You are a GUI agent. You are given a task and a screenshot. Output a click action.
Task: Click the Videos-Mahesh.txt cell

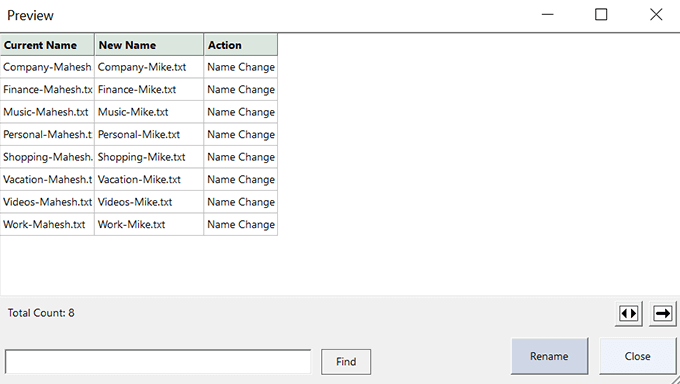coord(47,202)
